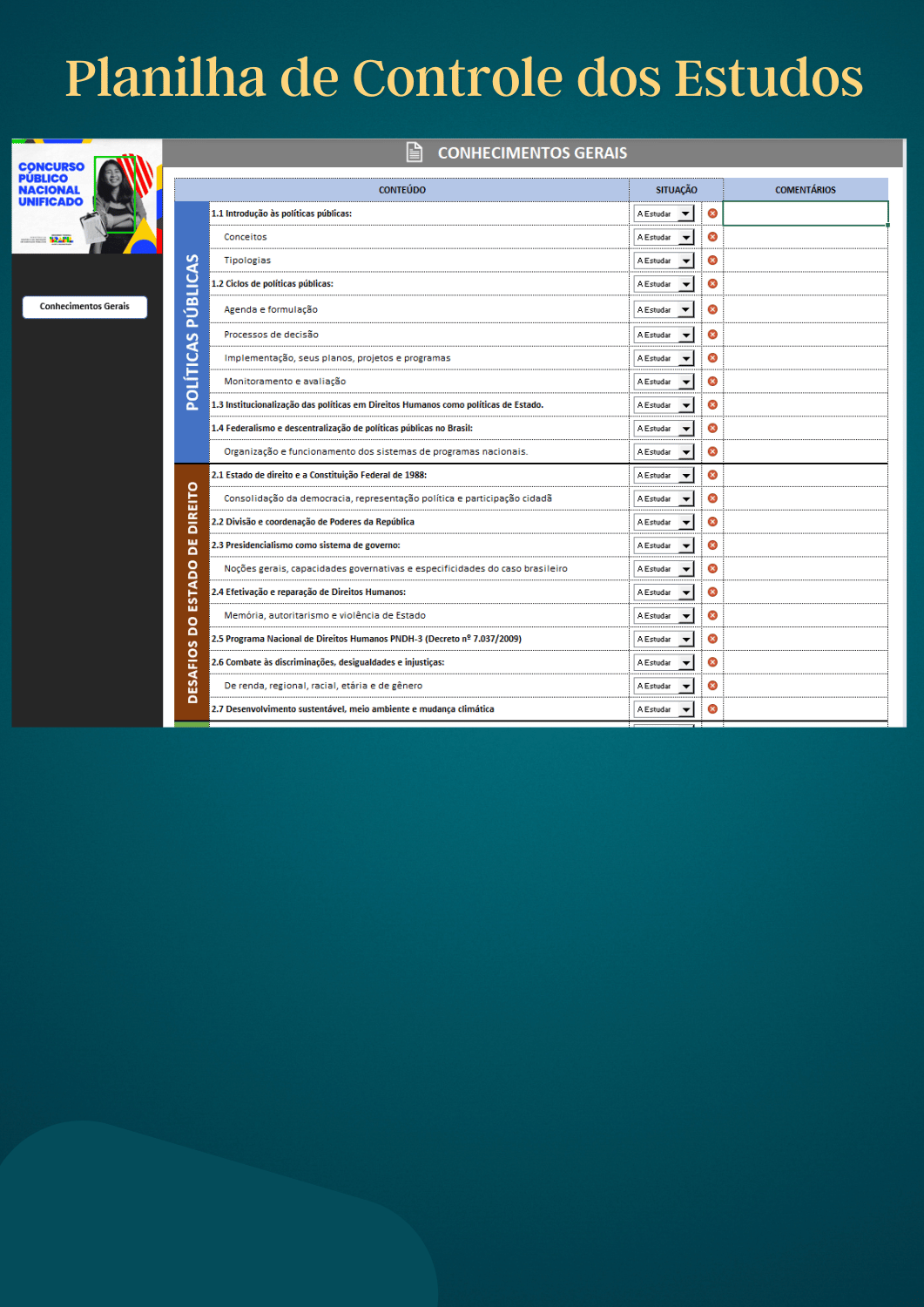This screenshot has width=924, height=1307.
Task: Click the Concurso Público Nacional Unificado banner image
Action: pyautogui.click(x=86, y=197)
